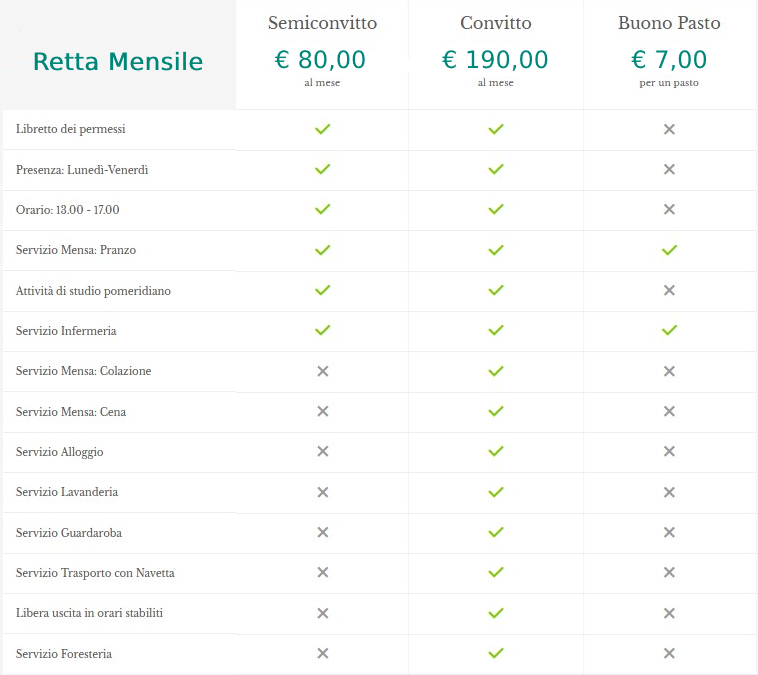Click Buono Pasto checkmark for Servizio Mensa: Pranzo
The height and width of the screenshot is (675, 758).
pos(669,250)
